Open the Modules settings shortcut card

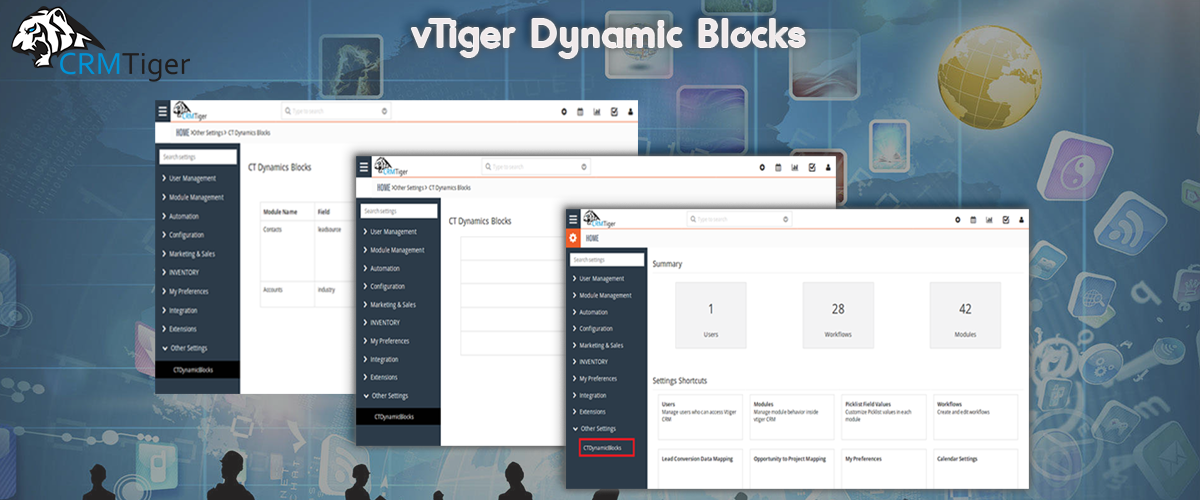pyautogui.click(x=792, y=417)
